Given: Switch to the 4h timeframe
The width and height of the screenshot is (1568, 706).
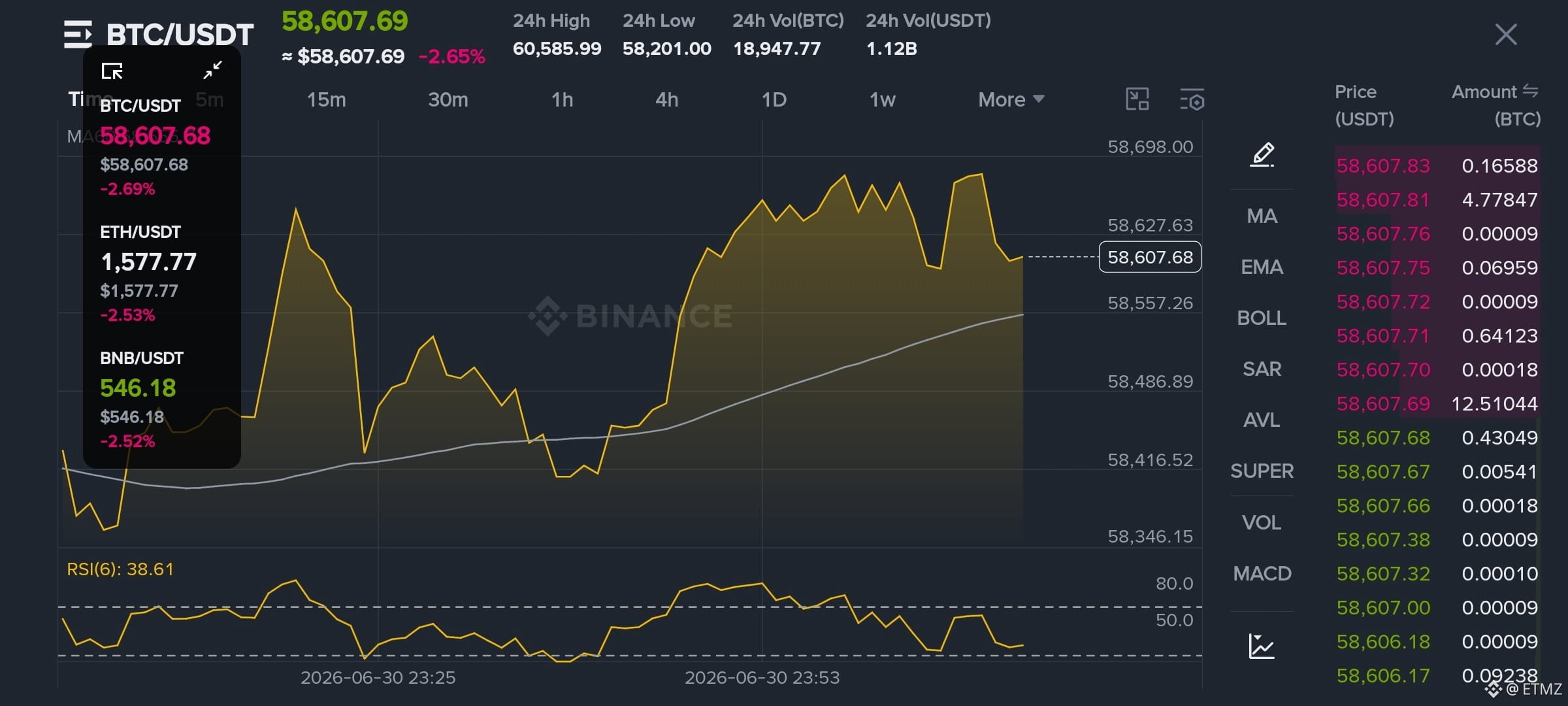Looking at the screenshot, I should tap(667, 99).
